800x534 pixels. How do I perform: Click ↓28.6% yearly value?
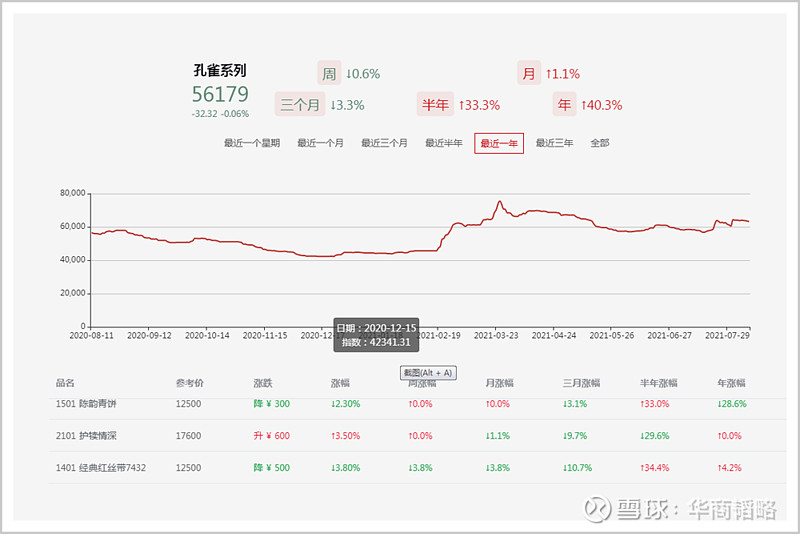point(732,404)
